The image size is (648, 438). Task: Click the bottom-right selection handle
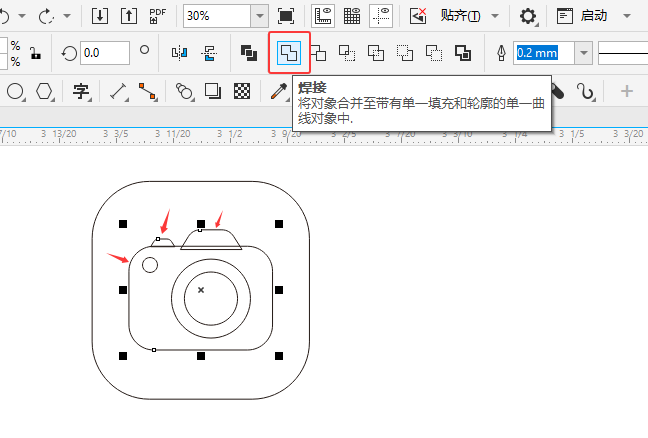(279, 356)
